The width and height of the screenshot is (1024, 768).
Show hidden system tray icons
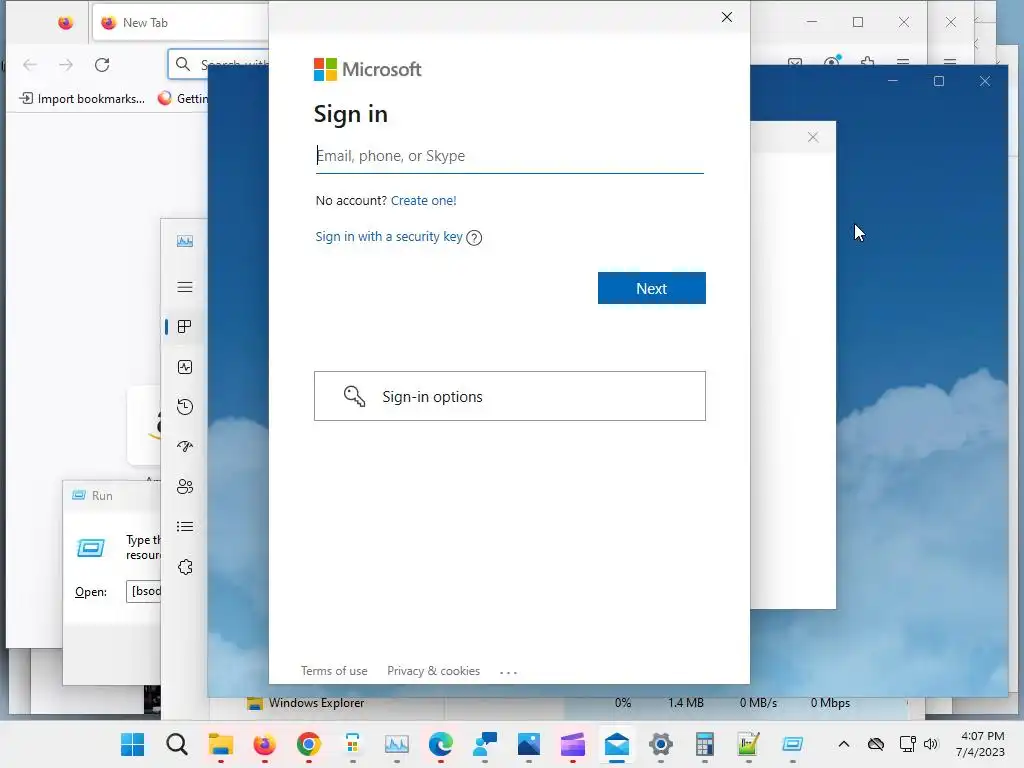click(844, 744)
